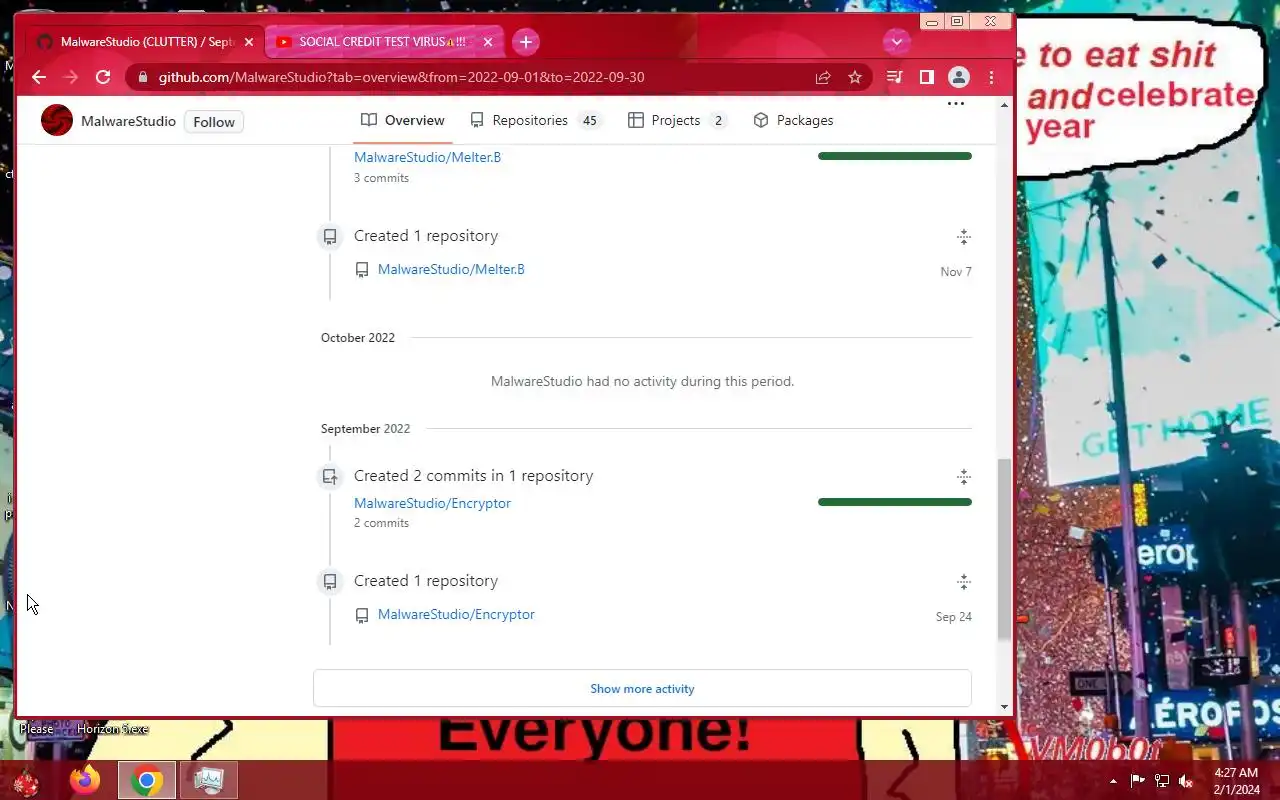Click the taskbar clock showing 4:27 AM
The width and height of the screenshot is (1280, 800).
(x=1236, y=781)
